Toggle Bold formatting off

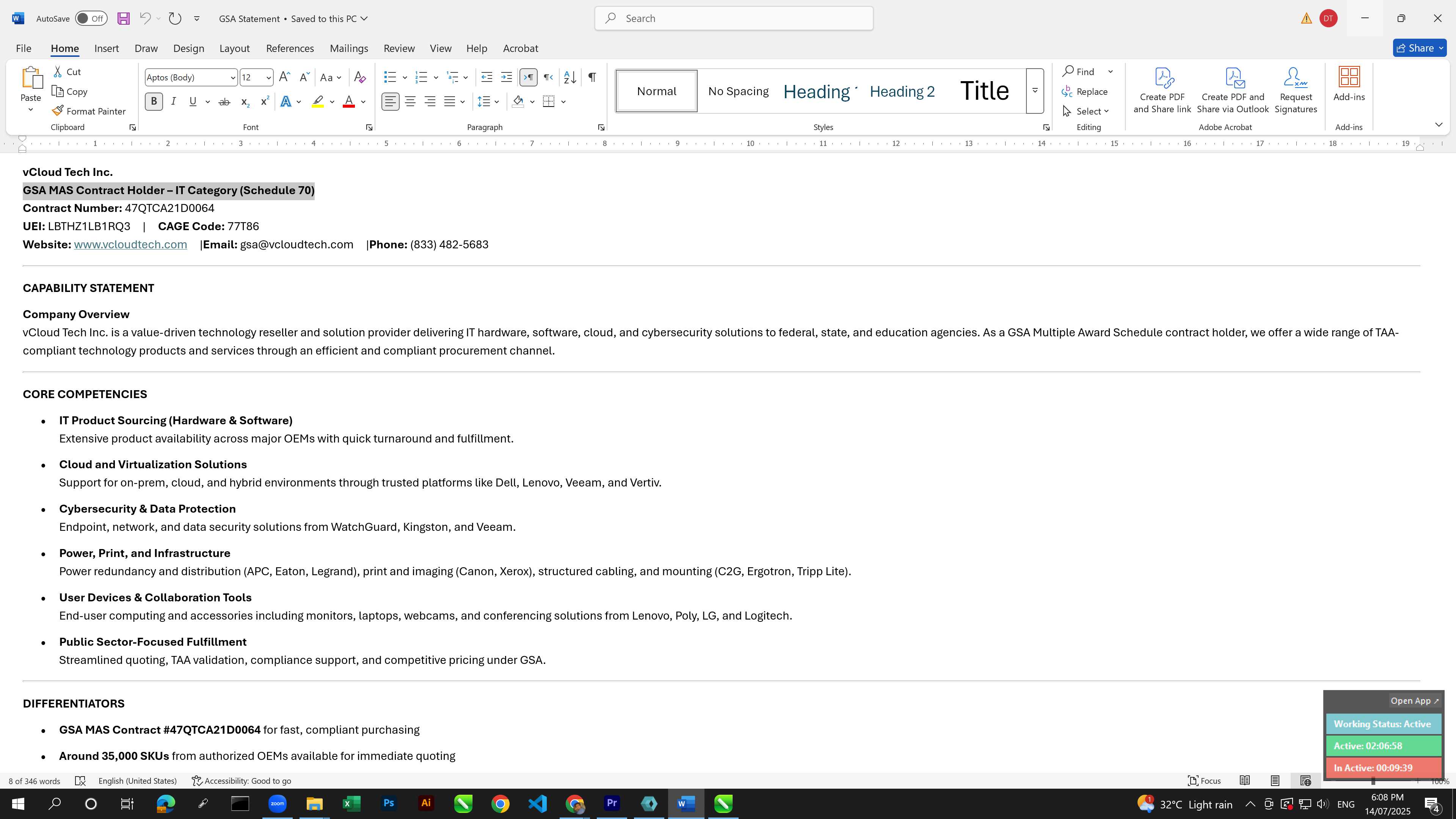(154, 102)
